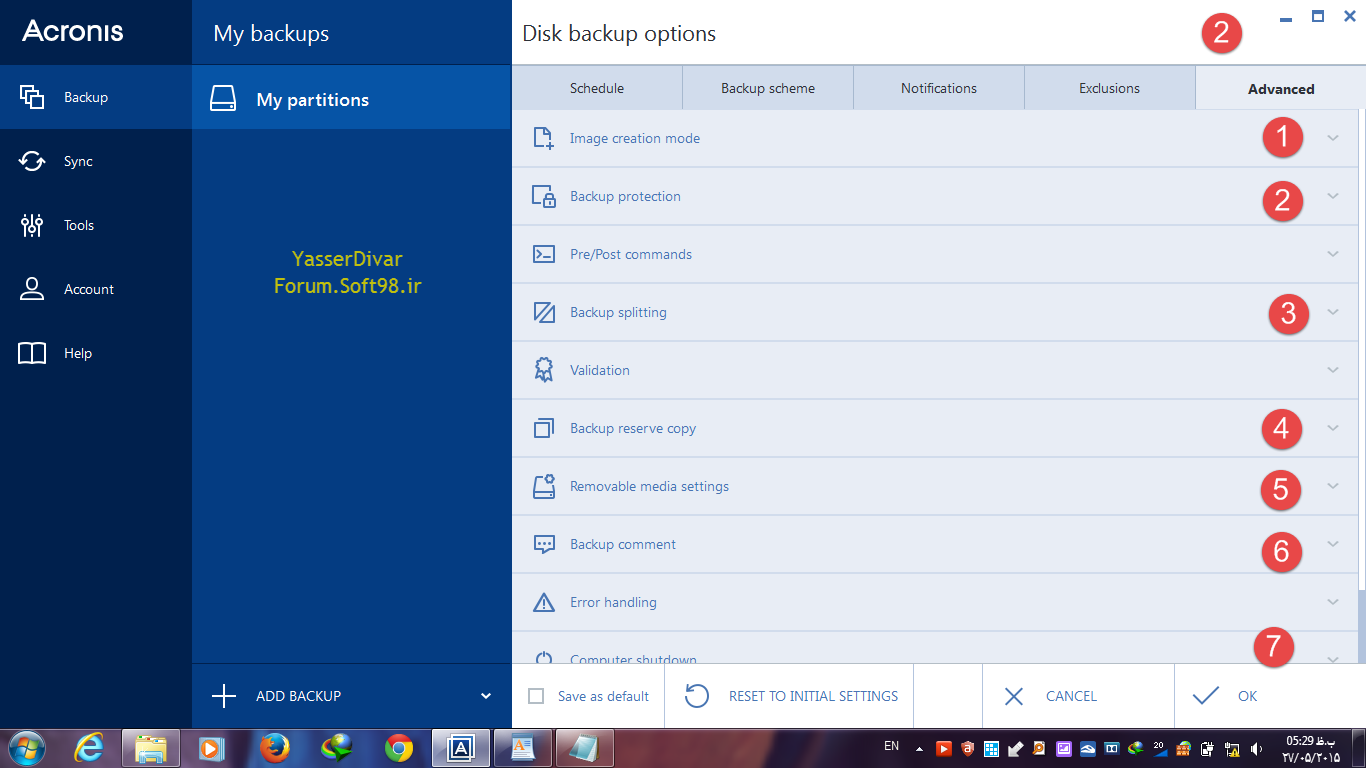Open Firefox from the taskbar
The image size is (1366, 768).
click(274, 748)
